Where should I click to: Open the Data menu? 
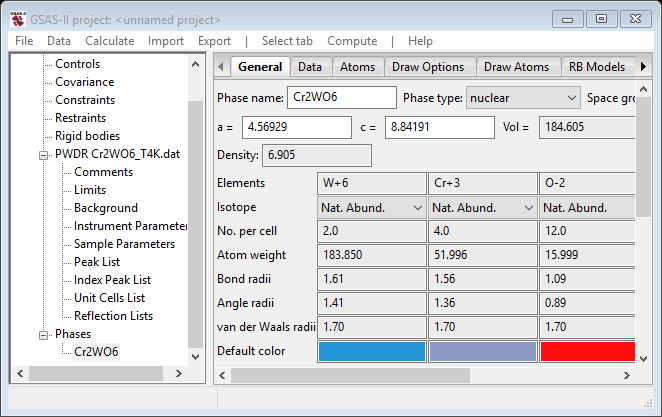point(59,41)
